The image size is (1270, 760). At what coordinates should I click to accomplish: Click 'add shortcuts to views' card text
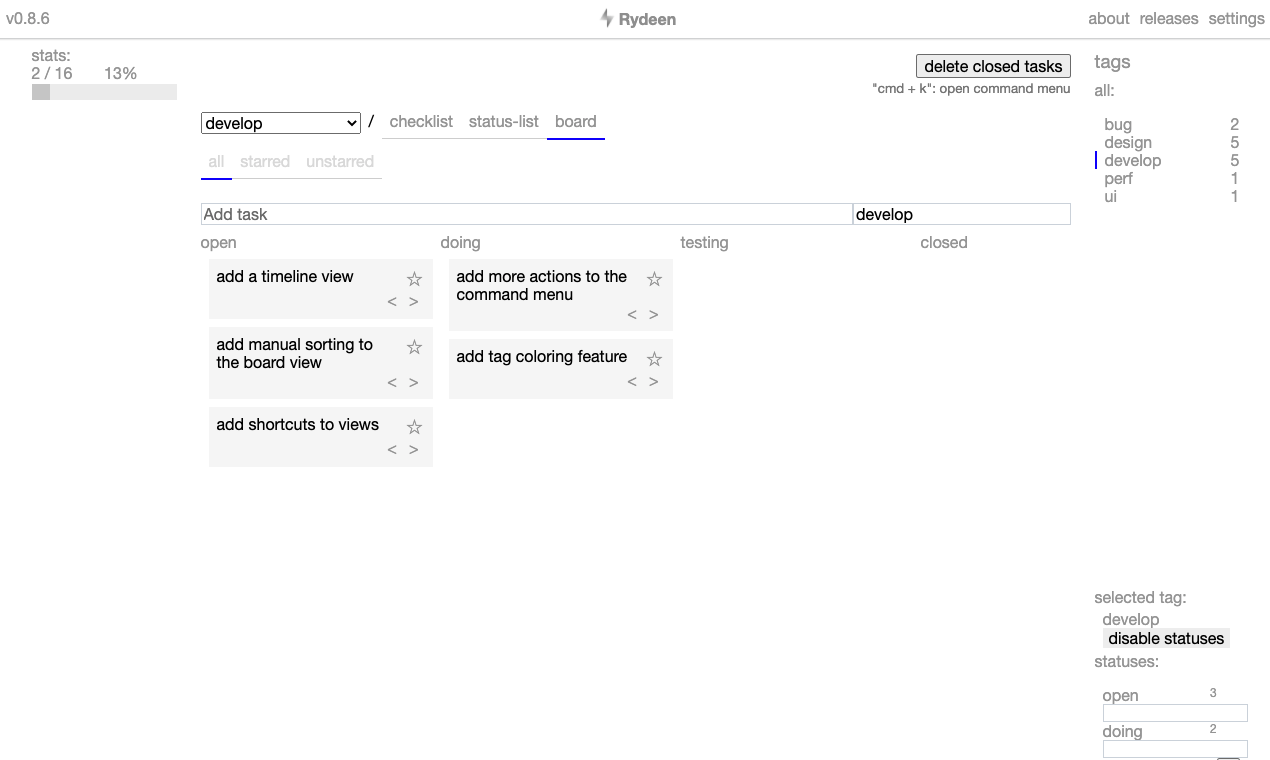297,425
